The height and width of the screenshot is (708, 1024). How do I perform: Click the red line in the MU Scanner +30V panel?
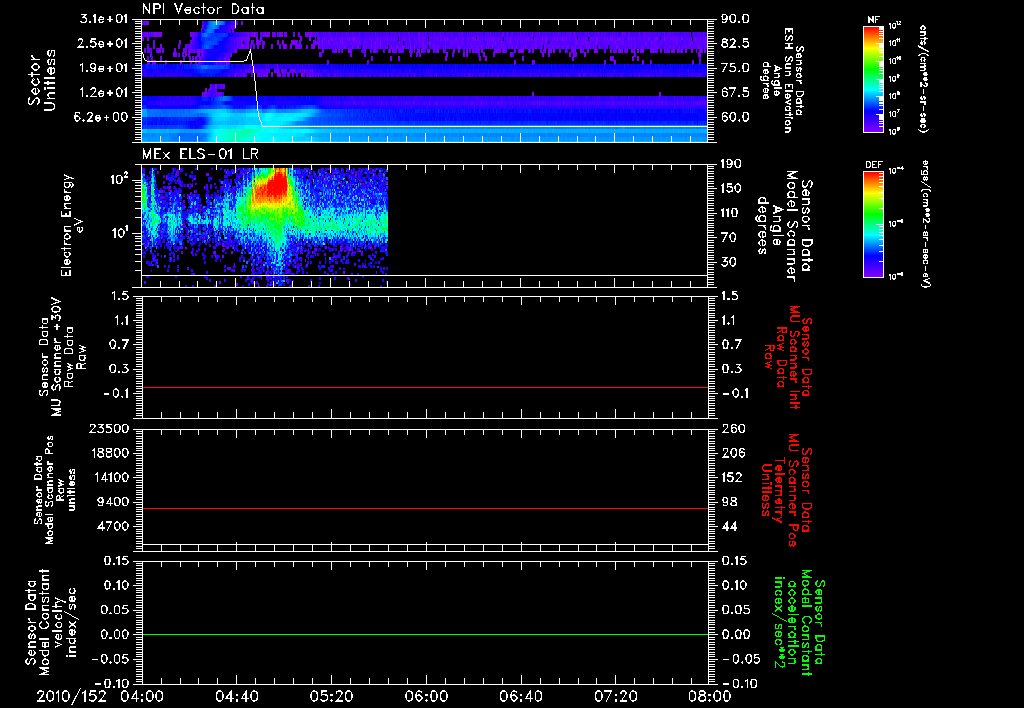coord(425,387)
